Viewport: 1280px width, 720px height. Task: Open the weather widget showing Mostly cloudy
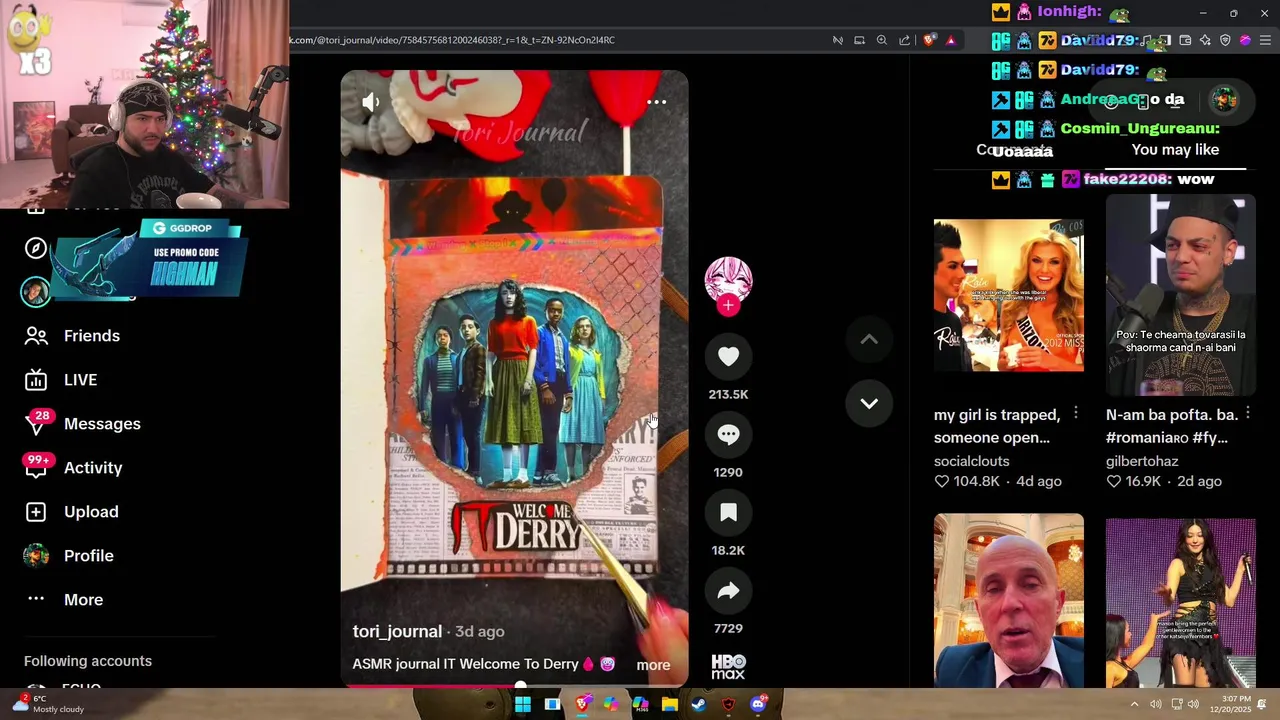coord(48,704)
